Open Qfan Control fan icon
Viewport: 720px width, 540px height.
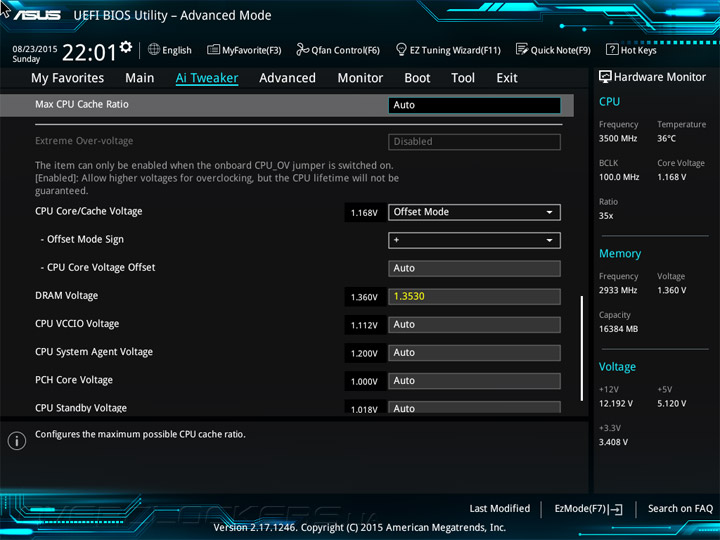[302, 49]
